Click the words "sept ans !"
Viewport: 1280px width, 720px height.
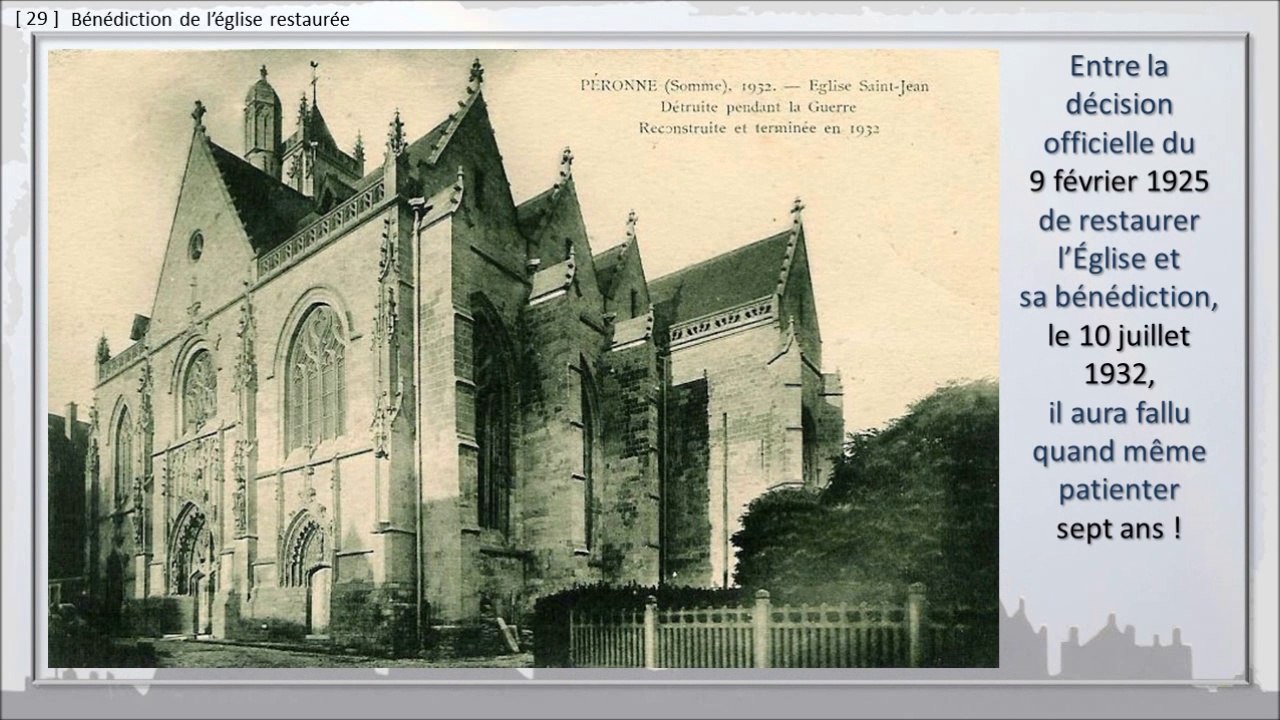tap(1120, 531)
